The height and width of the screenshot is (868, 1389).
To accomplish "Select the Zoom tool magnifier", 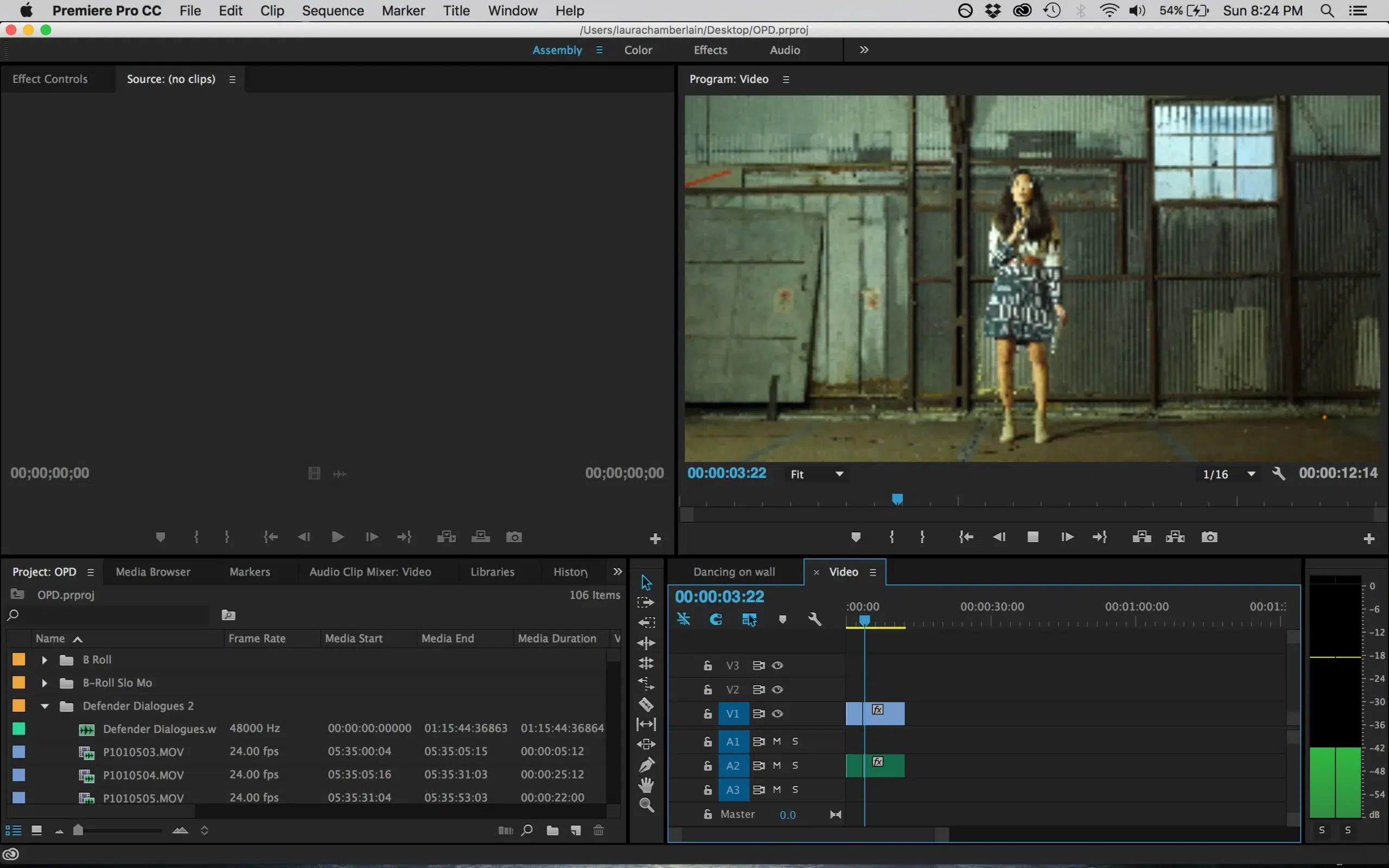I will [x=646, y=805].
